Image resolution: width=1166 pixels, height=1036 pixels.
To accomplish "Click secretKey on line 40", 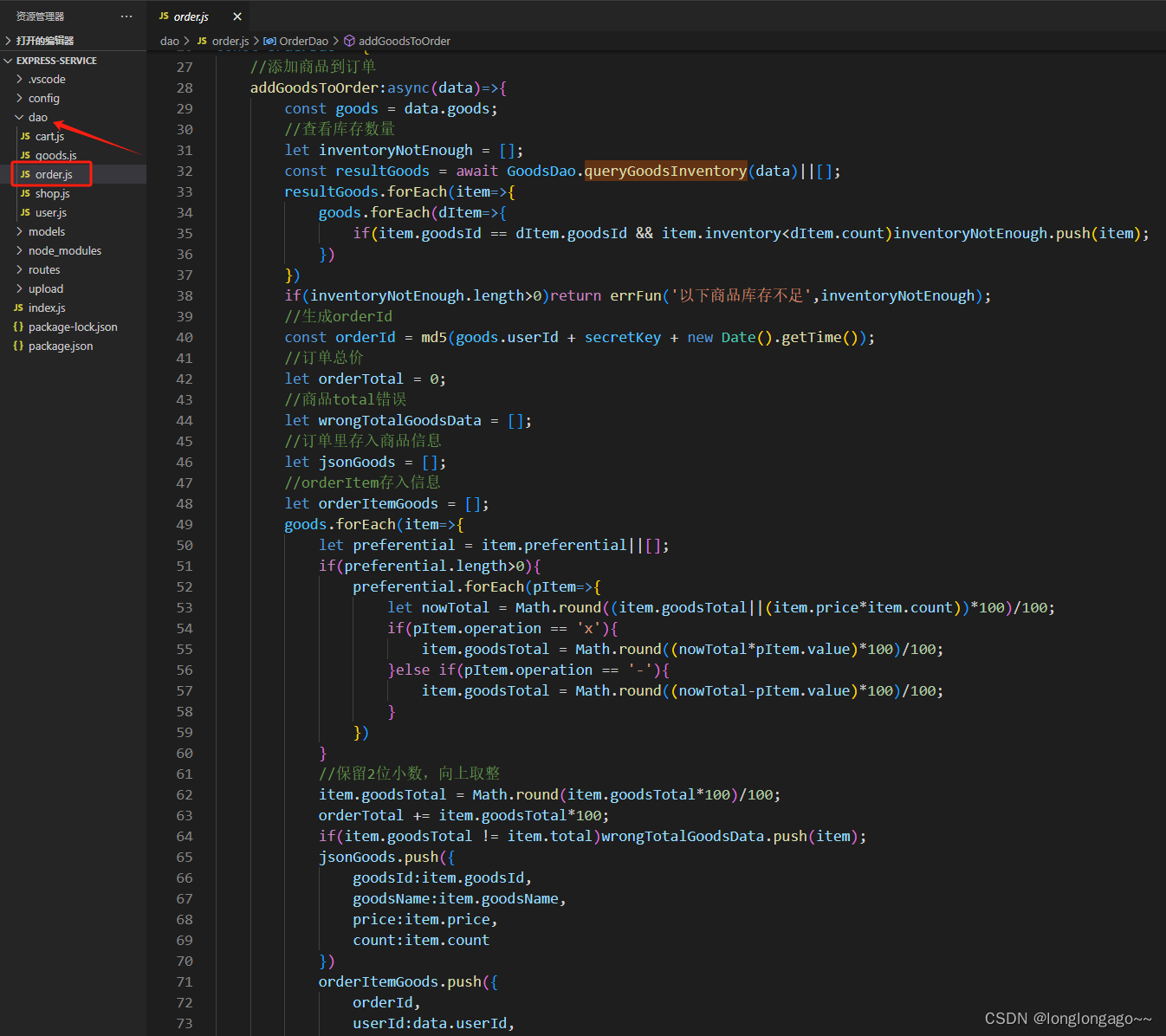I will click(x=623, y=337).
